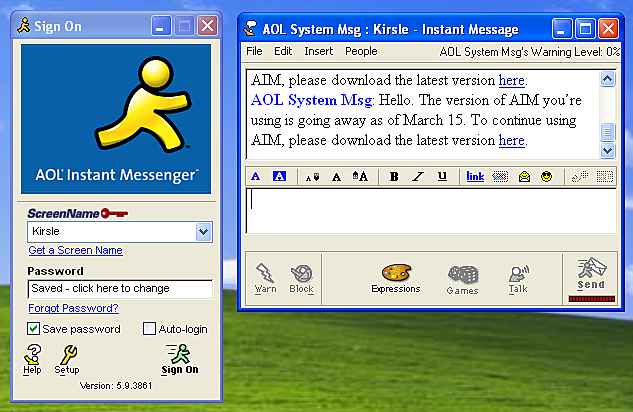
Task: Open the People menu
Action: (361, 51)
